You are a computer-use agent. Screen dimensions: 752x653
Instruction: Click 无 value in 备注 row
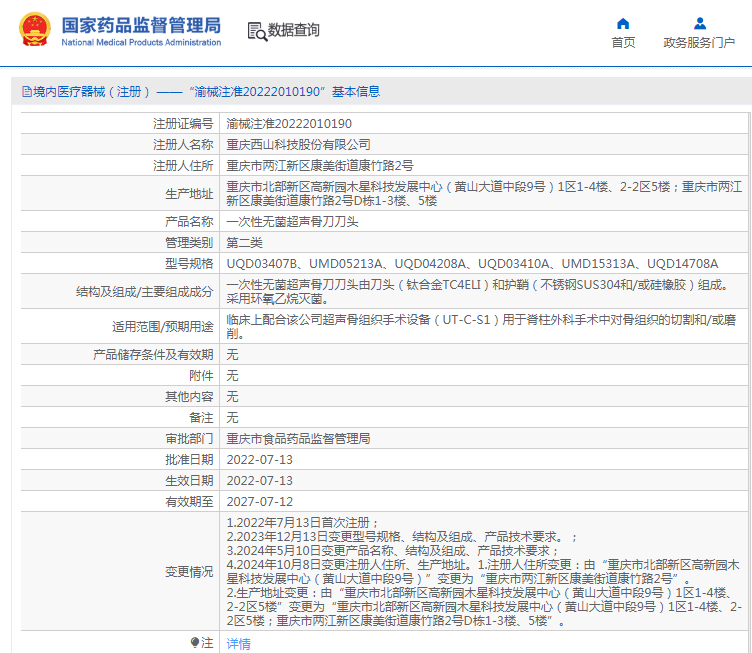[x=232, y=418]
